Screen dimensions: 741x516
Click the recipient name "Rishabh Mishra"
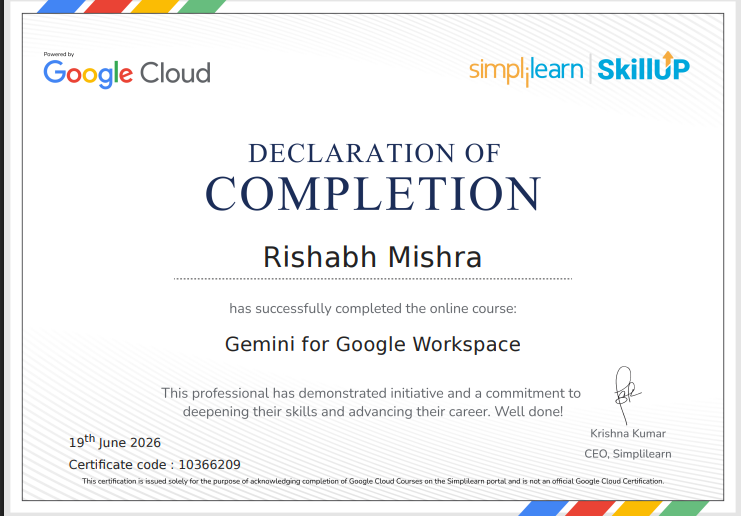point(372,257)
